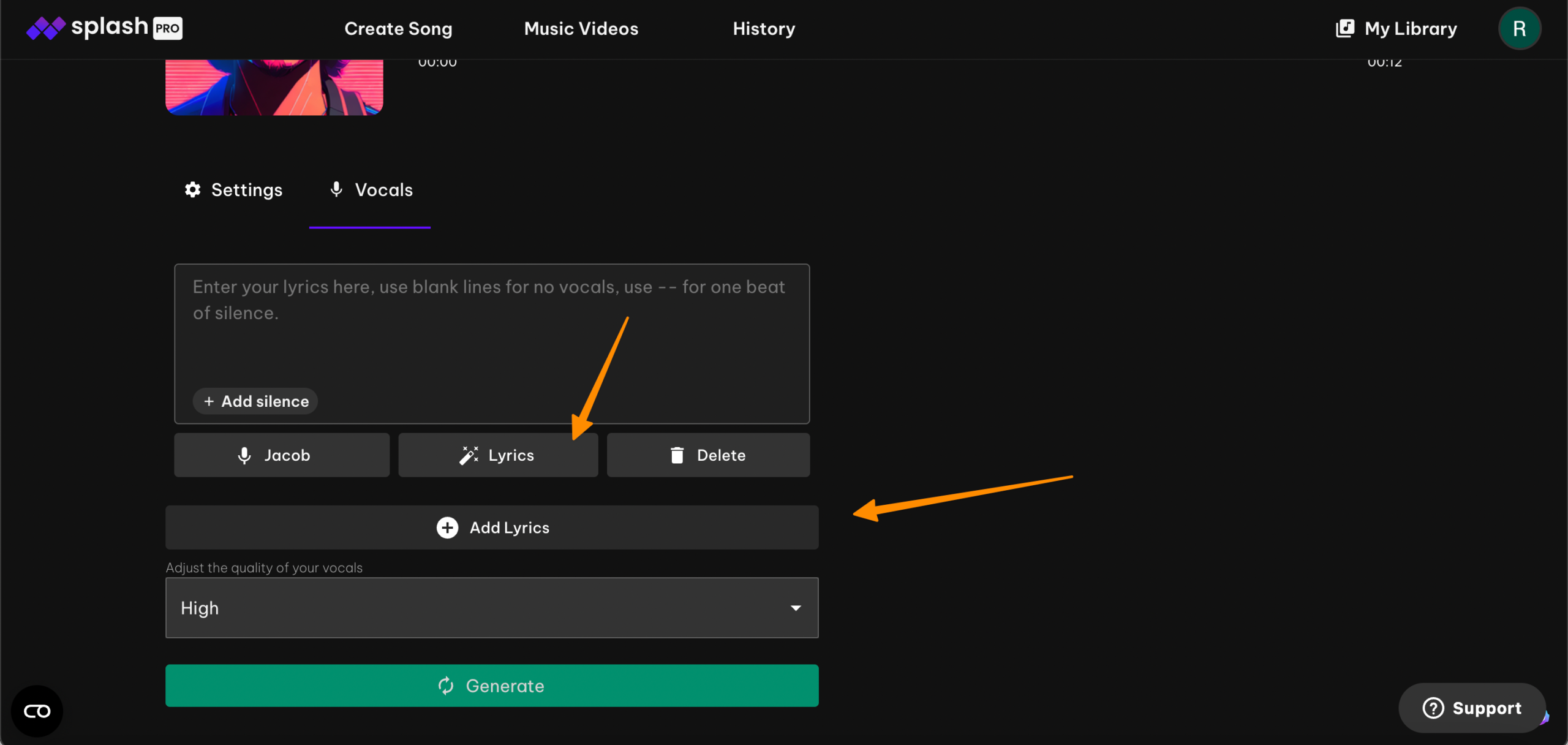Click inside the lyrics text area
Image resolution: width=1568 pixels, height=745 pixels.
click(x=490, y=343)
